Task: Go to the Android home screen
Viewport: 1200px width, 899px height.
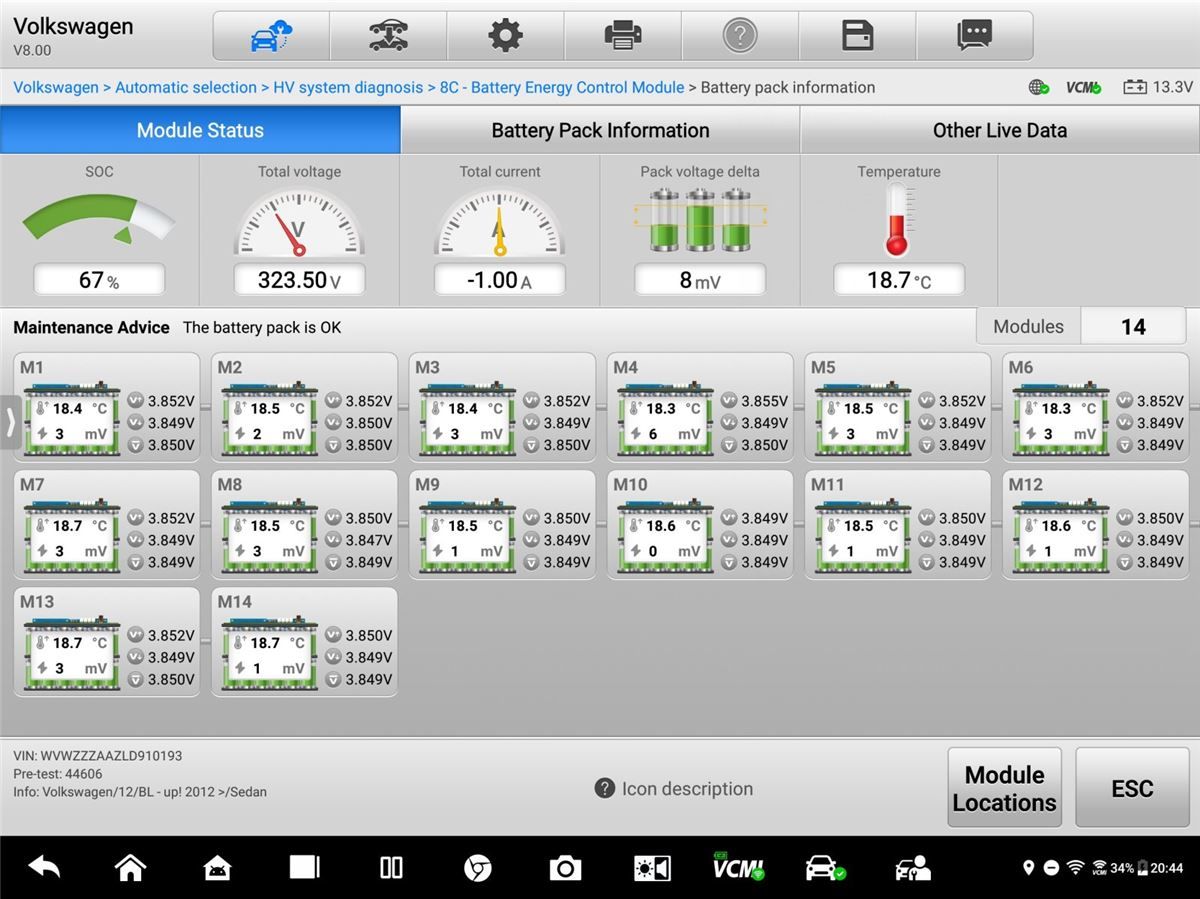Action: pyautogui.click(x=131, y=868)
